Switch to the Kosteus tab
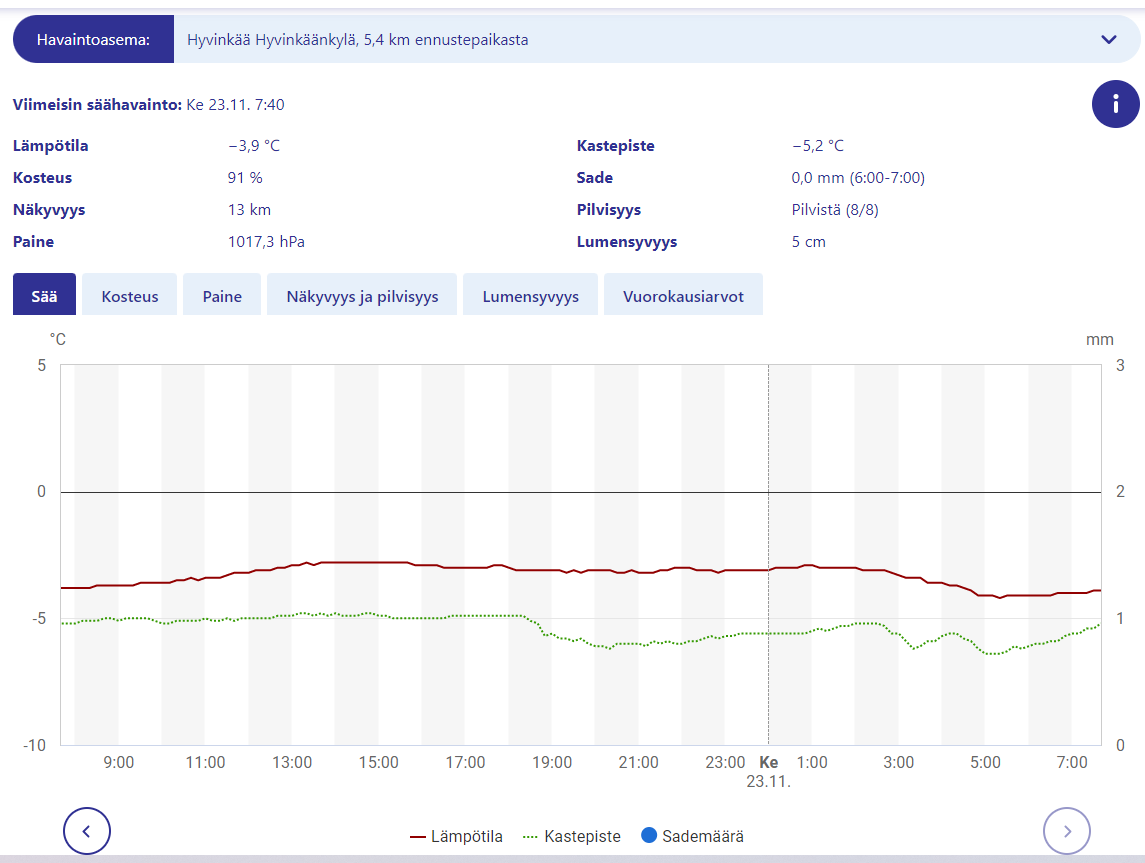The height and width of the screenshot is (863, 1145). (x=130, y=296)
